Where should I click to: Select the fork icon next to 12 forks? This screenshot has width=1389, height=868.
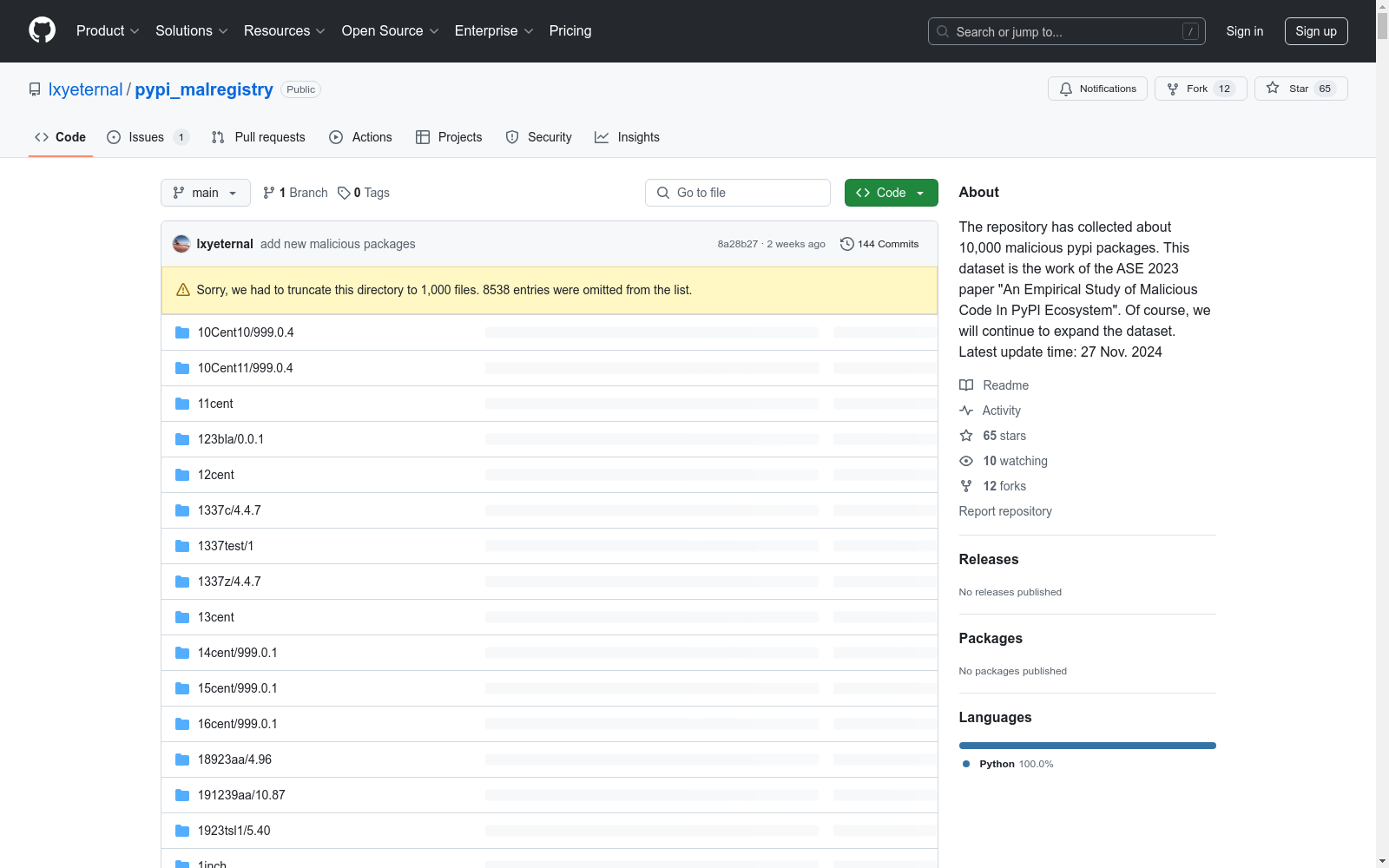click(966, 486)
